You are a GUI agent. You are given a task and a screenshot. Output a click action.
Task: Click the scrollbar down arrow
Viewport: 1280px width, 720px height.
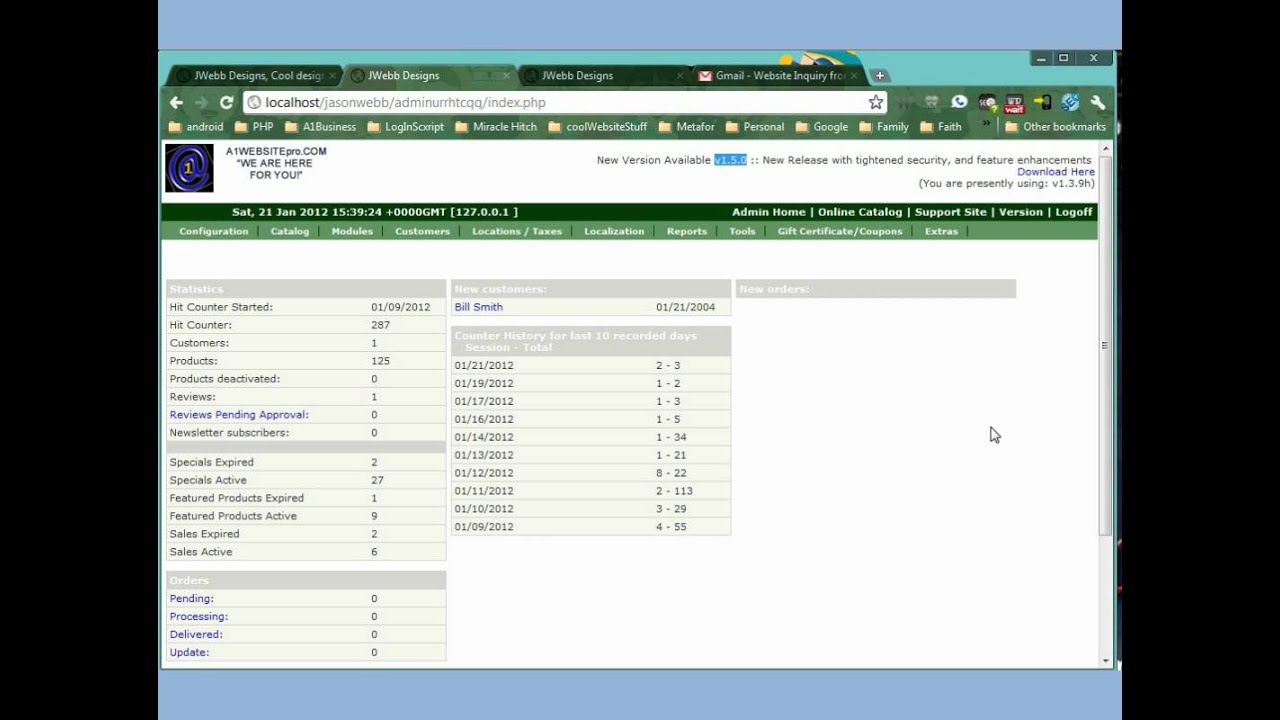(x=1105, y=661)
